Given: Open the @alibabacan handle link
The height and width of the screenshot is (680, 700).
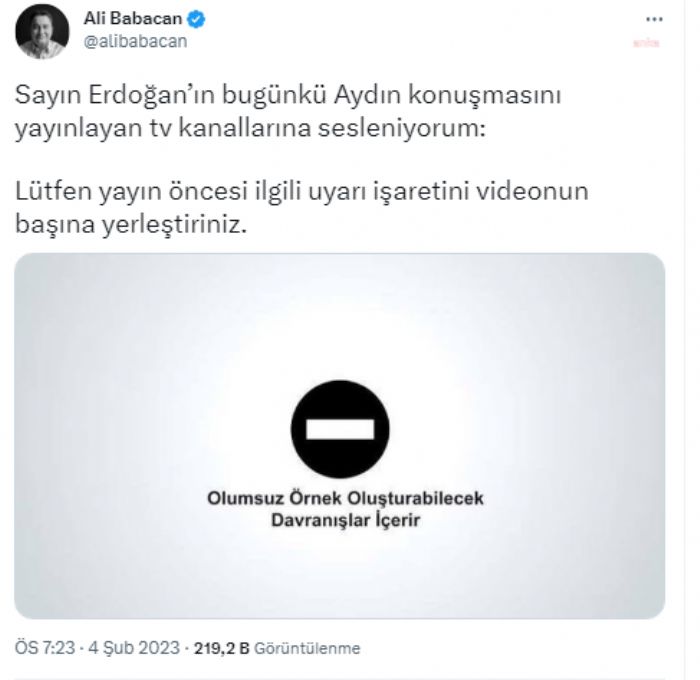Looking at the screenshot, I should pos(135,42).
